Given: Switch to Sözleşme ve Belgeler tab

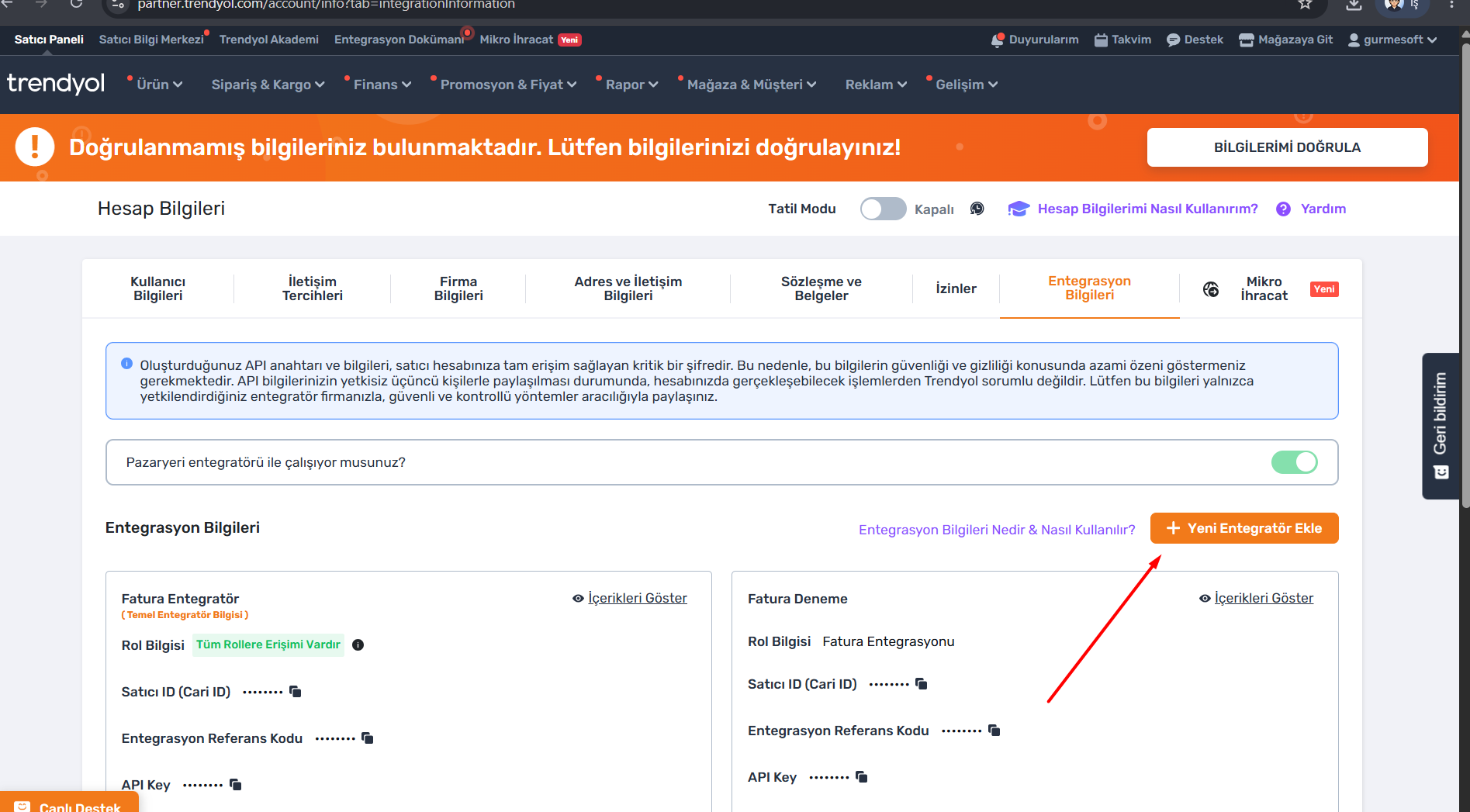Looking at the screenshot, I should pyautogui.click(x=821, y=289).
